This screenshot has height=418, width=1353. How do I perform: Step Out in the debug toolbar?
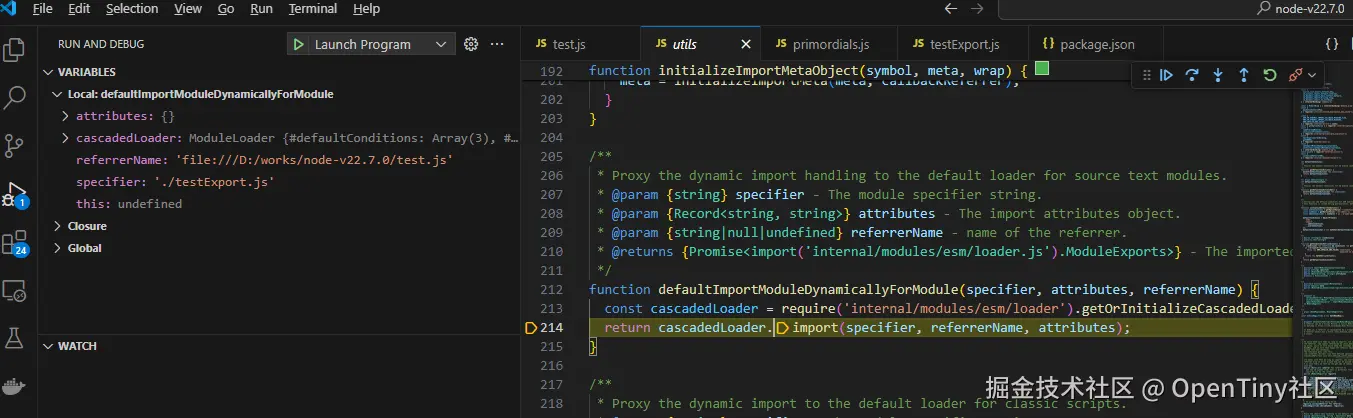point(1244,75)
